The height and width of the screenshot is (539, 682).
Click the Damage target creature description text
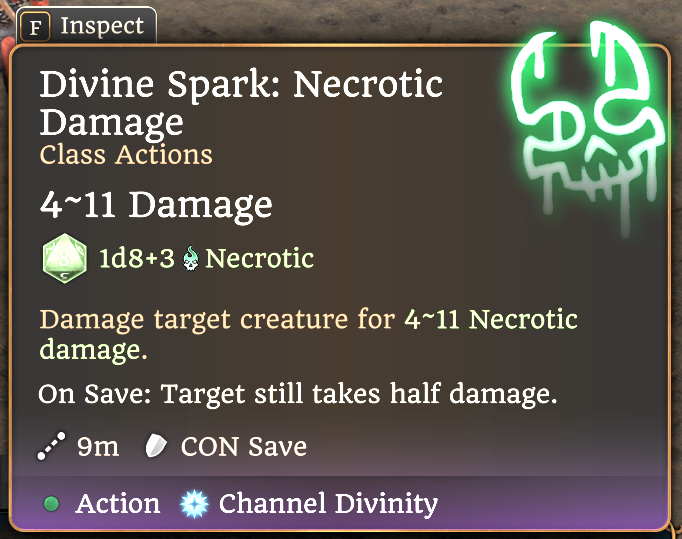coord(308,334)
